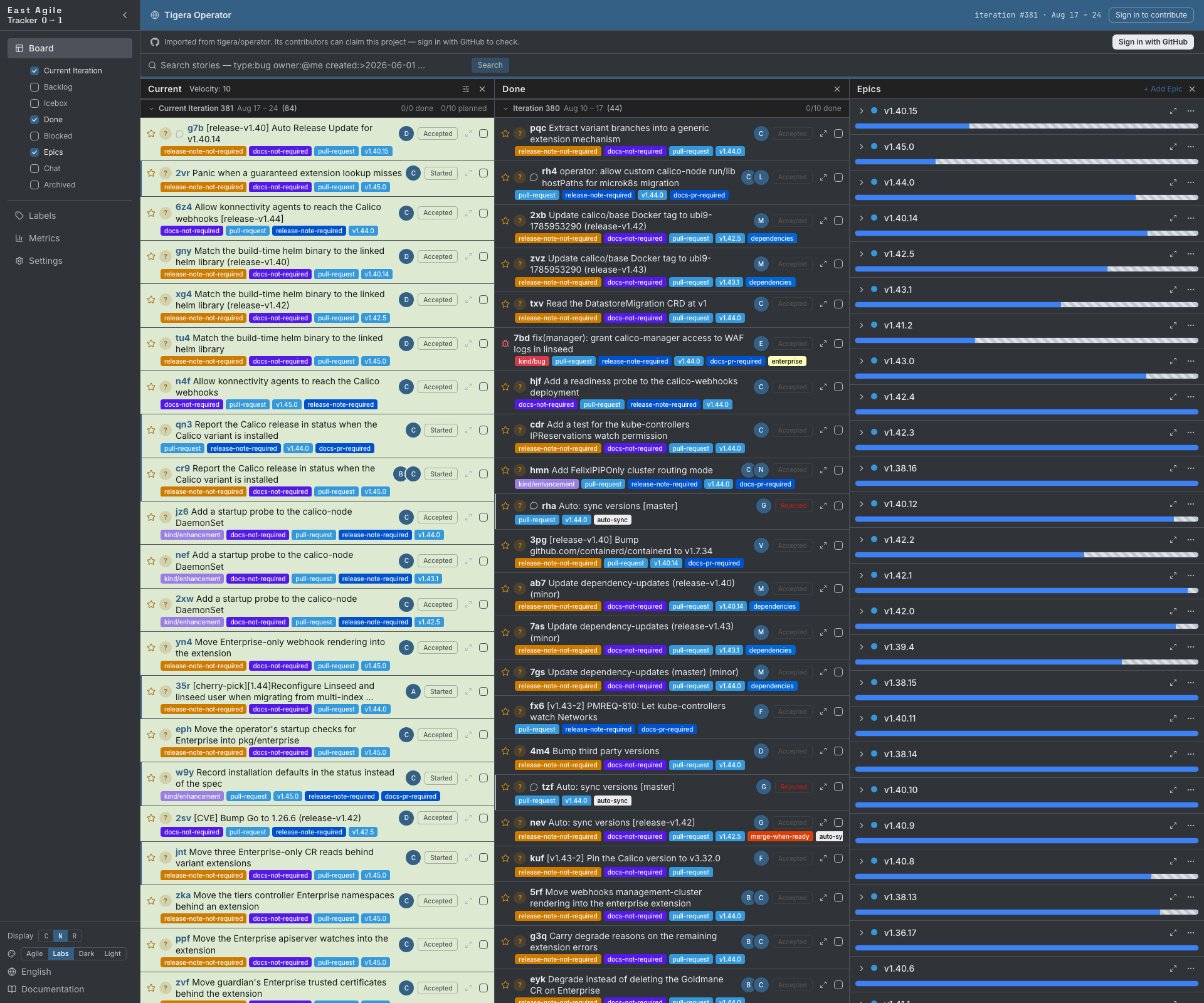Viewport: 1204px width, 1003px height.
Task: Open comments on rh4 story
Action: pyautogui.click(x=534, y=177)
